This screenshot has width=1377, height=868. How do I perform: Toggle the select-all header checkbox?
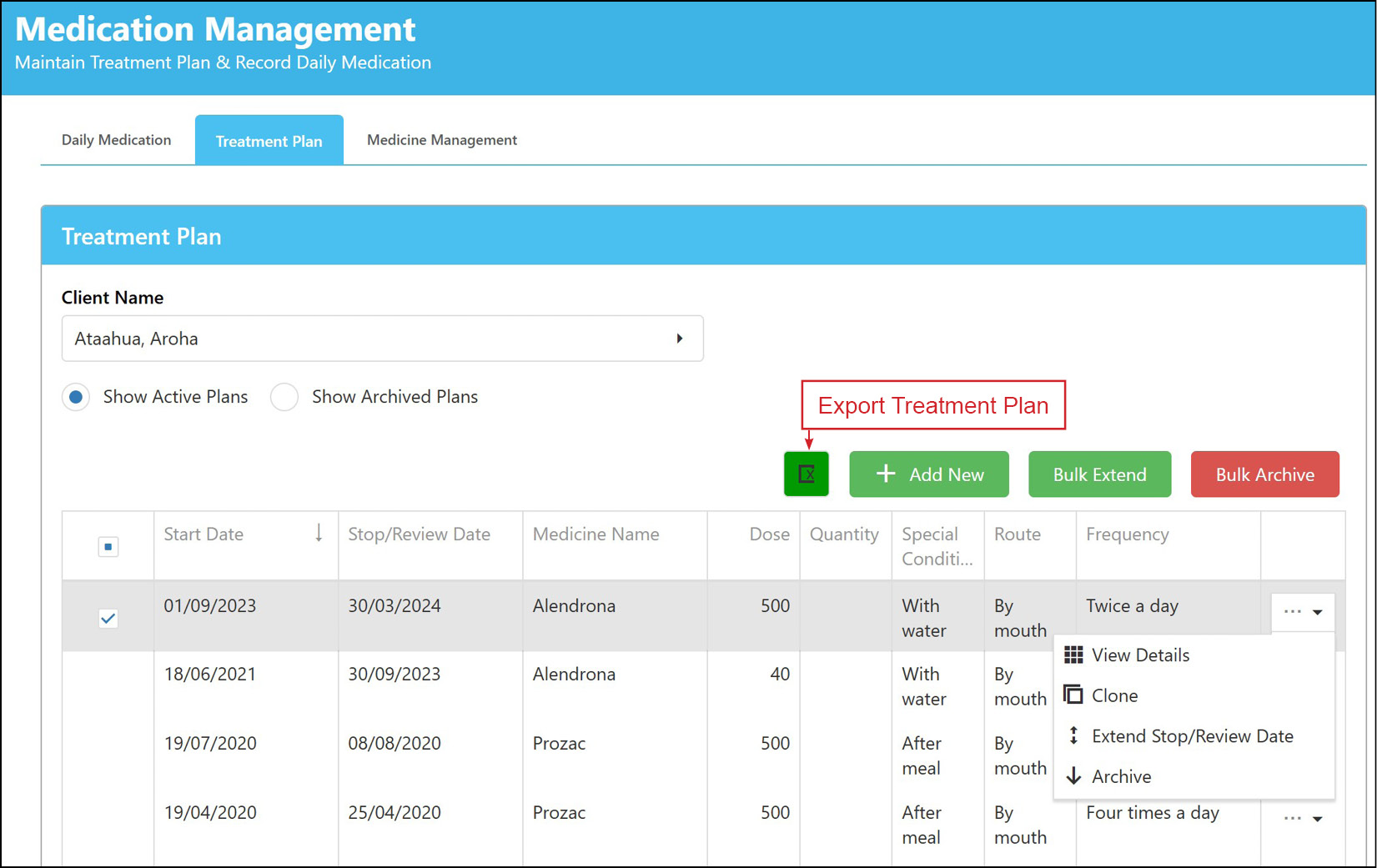pyautogui.click(x=108, y=547)
